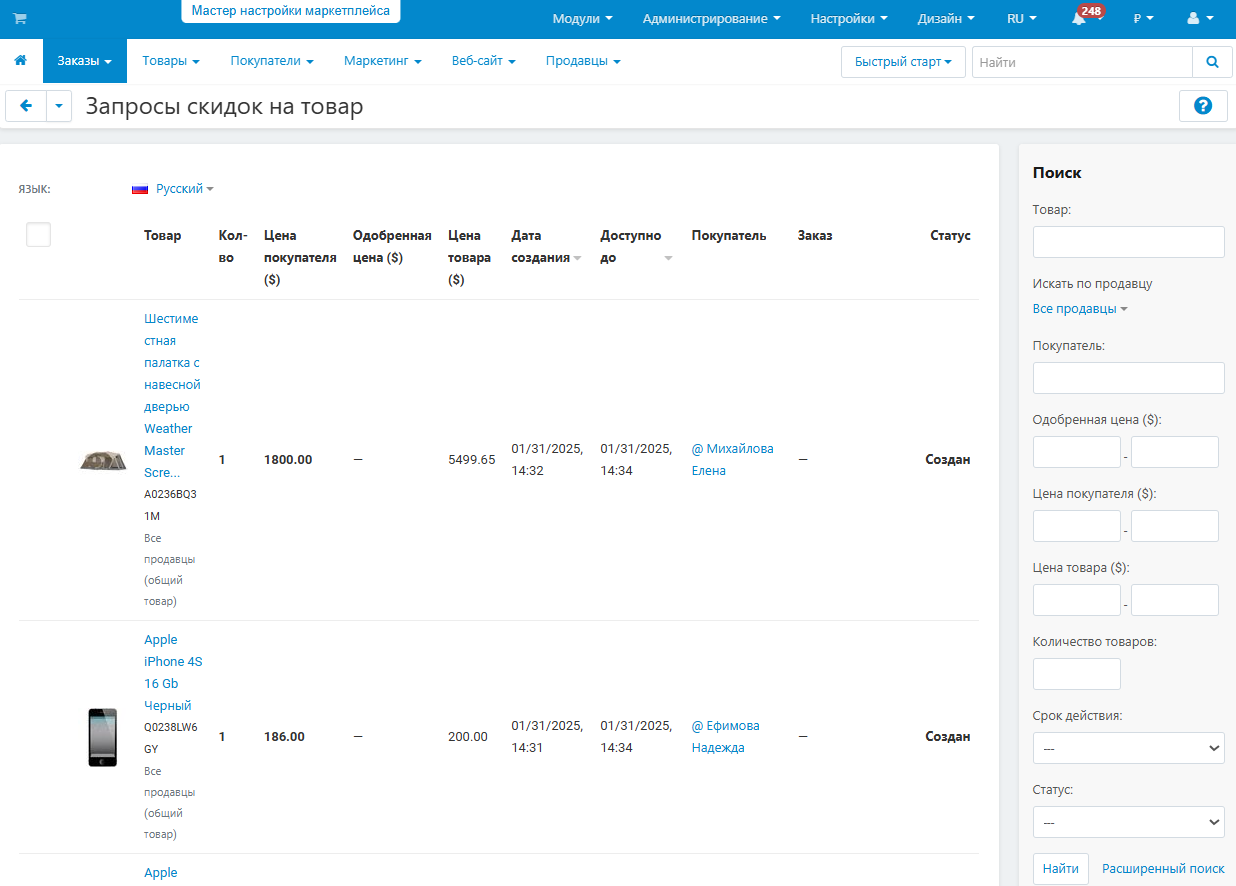Open the Заказы menu
Screen dimensions: 1236x886
[x=84, y=61]
